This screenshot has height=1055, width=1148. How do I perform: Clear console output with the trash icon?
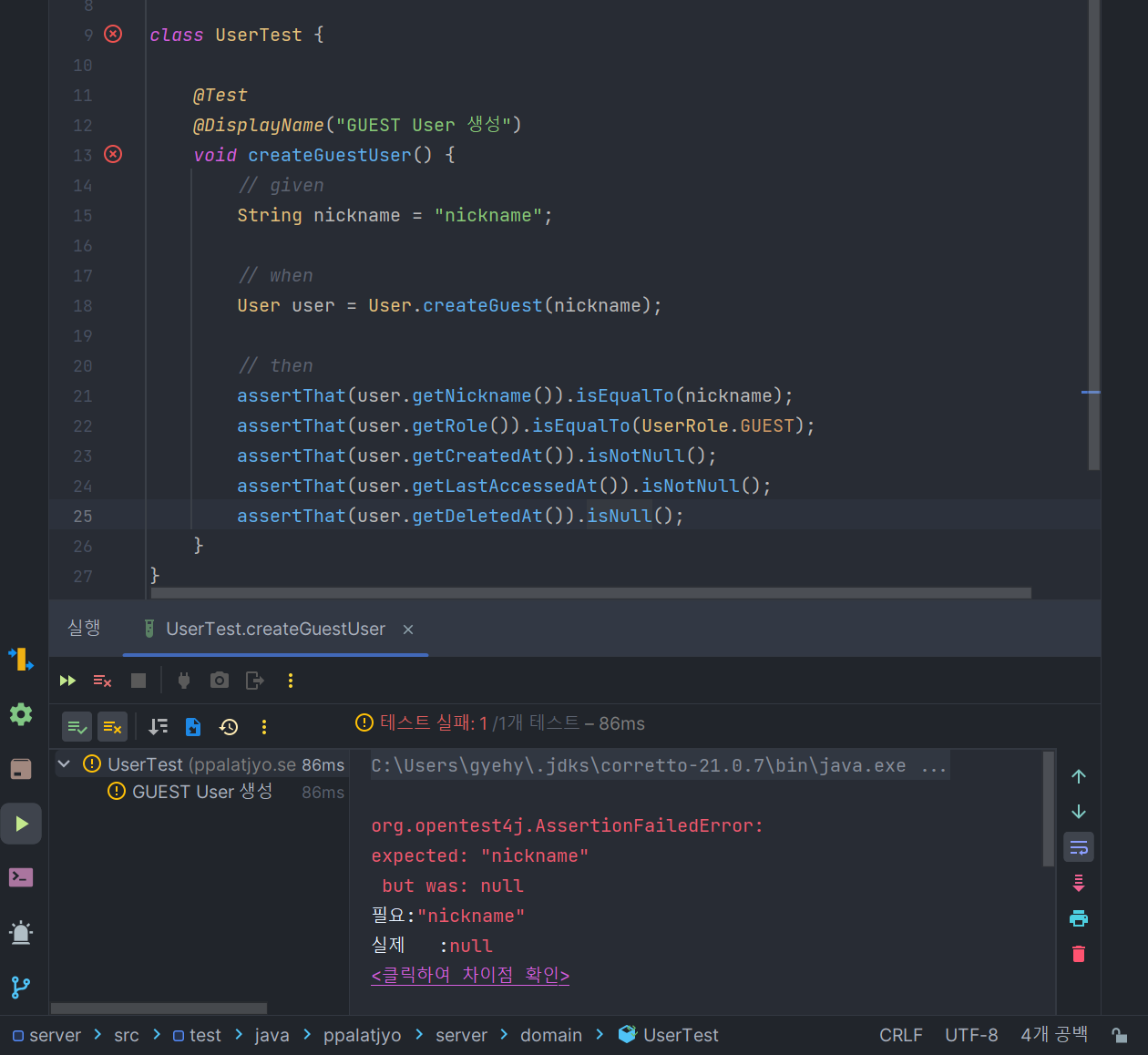pyautogui.click(x=1078, y=953)
